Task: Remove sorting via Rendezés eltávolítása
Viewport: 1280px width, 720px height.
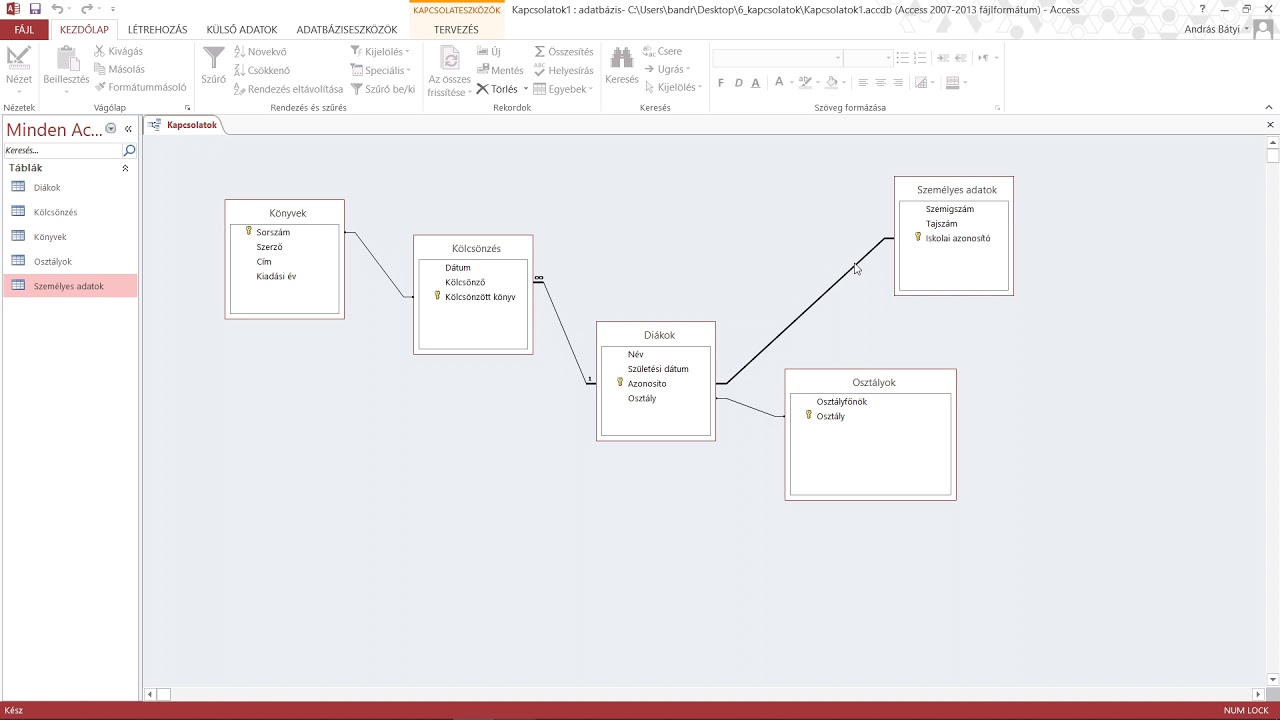Action: (x=288, y=89)
